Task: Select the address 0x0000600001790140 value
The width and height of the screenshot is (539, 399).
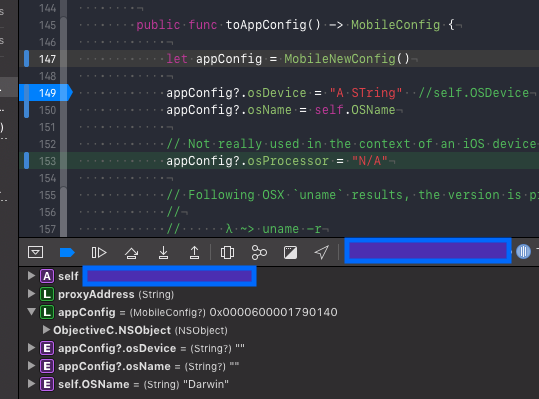Action: coord(273,312)
